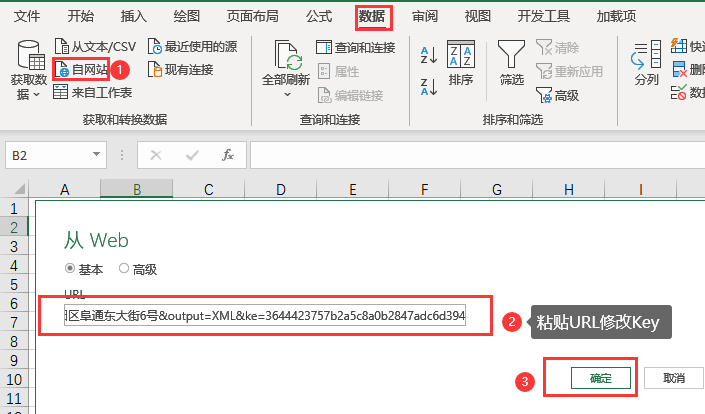The image size is (705, 414).
Task: Click 从文本/CSV import icon
Action: [x=61, y=46]
